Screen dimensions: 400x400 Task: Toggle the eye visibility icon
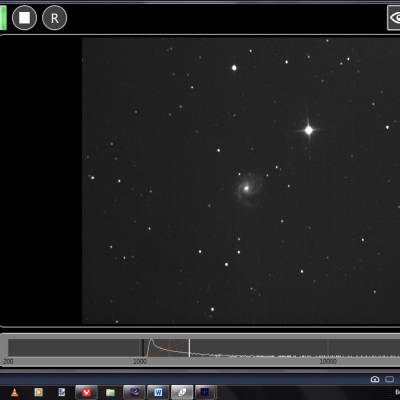(x=394, y=18)
